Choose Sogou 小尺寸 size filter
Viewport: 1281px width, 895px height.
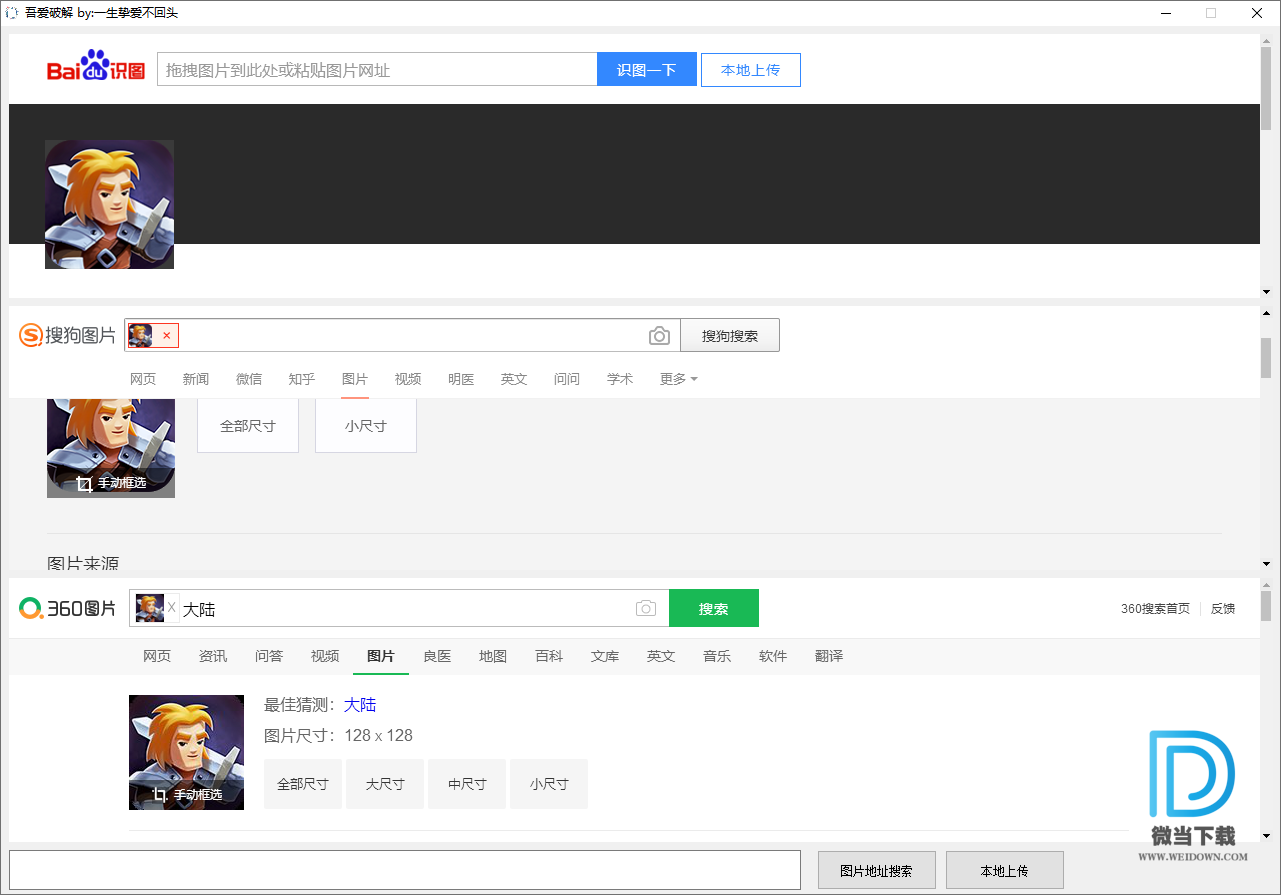[x=366, y=425]
